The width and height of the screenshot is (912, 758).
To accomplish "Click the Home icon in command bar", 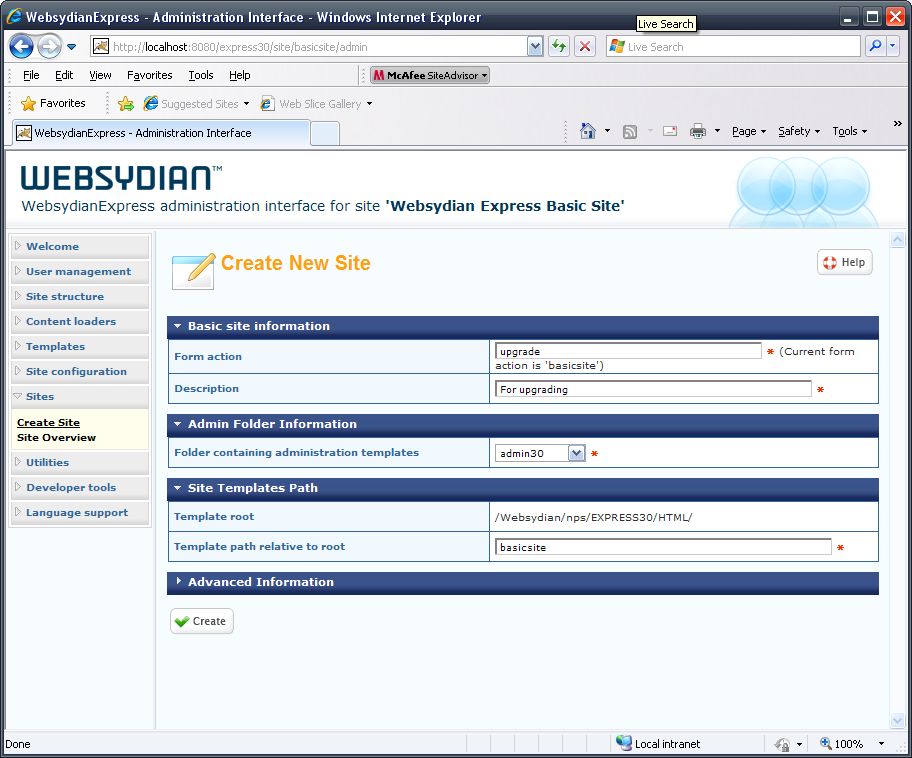I will point(588,131).
